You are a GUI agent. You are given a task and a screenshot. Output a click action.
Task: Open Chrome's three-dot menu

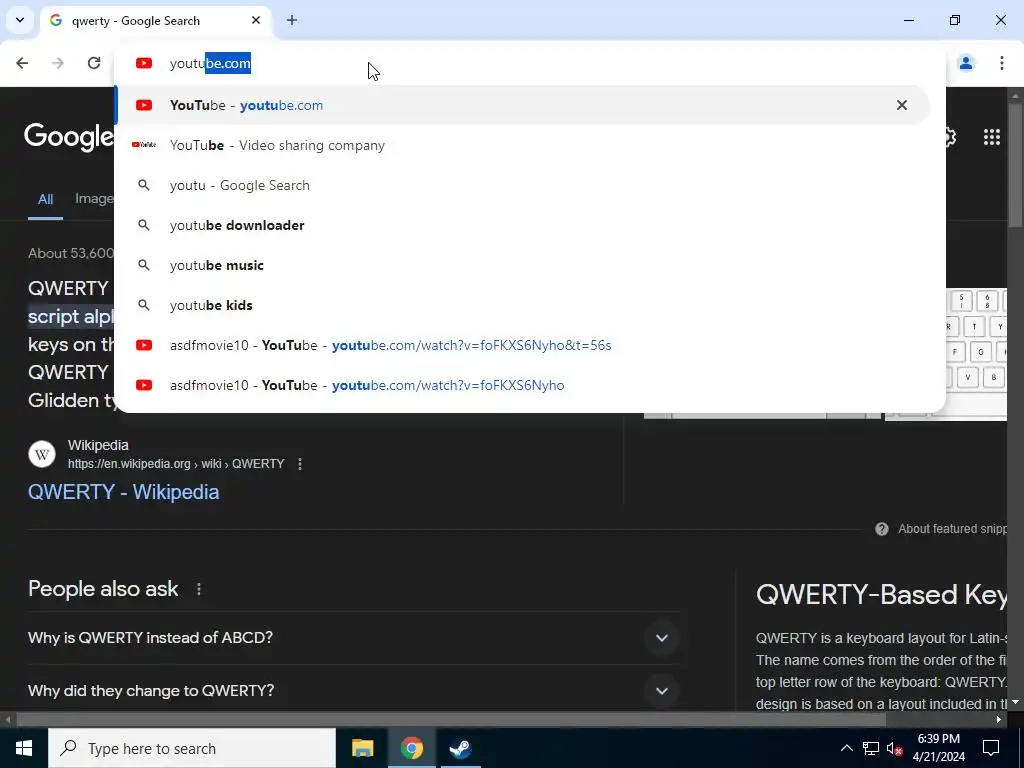point(1002,63)
